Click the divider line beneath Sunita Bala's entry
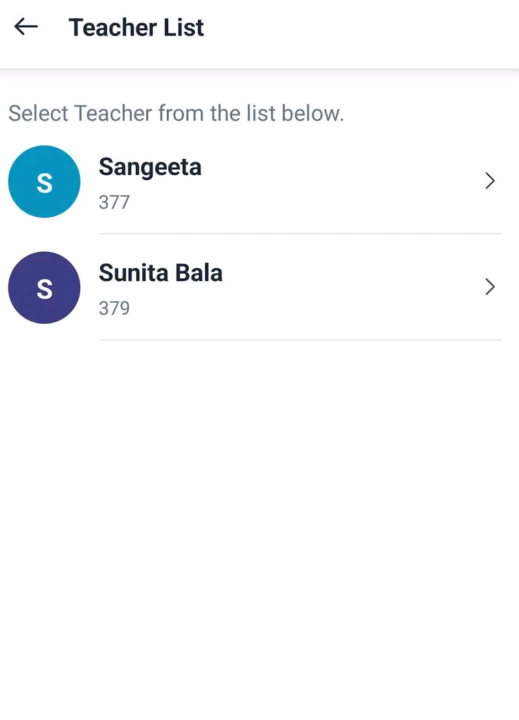The image size is (519, 720). coord(300,340)
